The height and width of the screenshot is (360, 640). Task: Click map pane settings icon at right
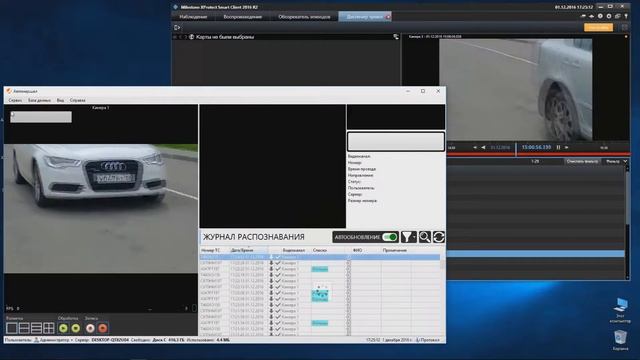(396, 37)
